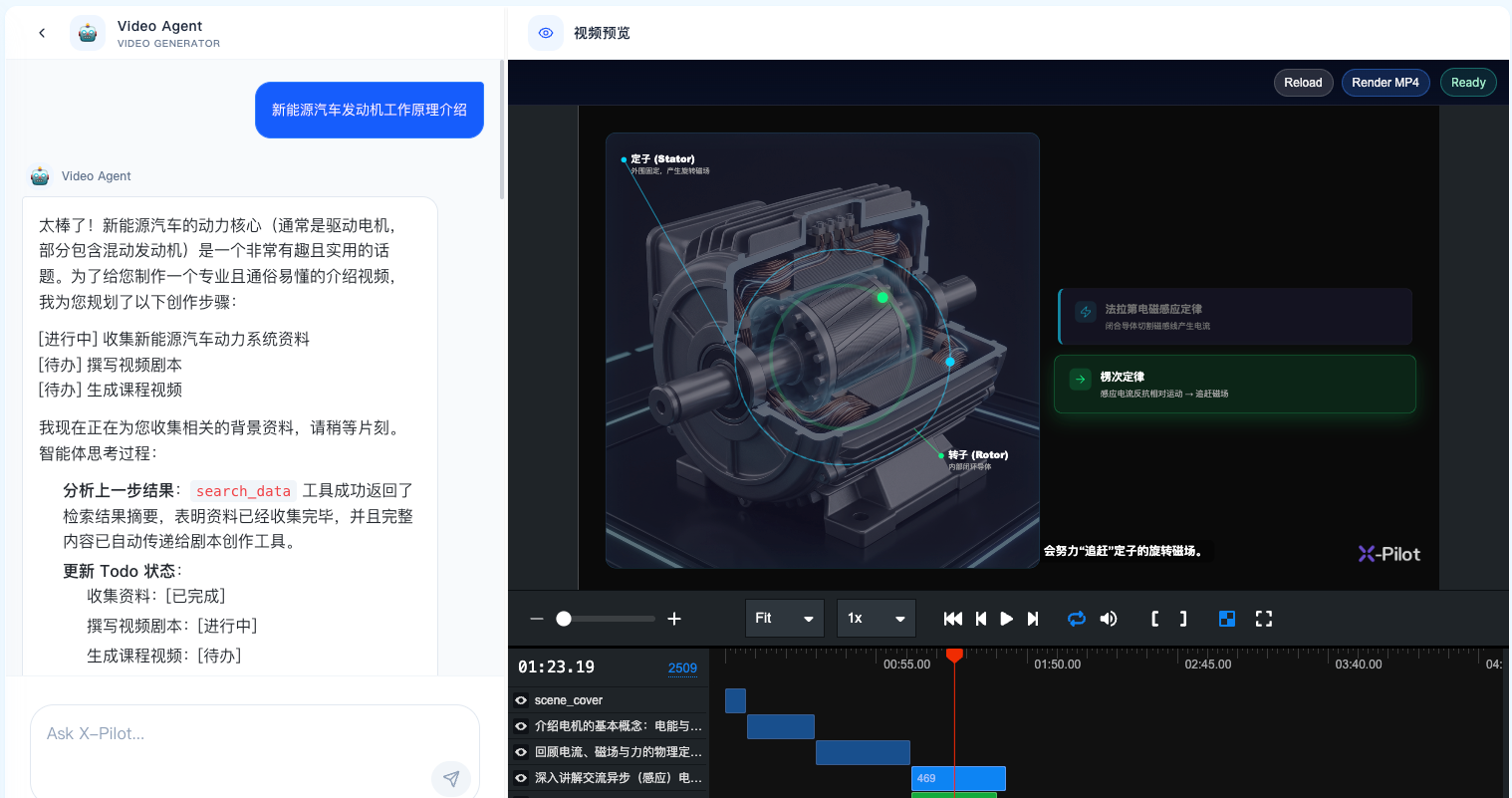Select the timeline clip labeled 469
The image size is (1512, 798).
(x=958, y=779)
